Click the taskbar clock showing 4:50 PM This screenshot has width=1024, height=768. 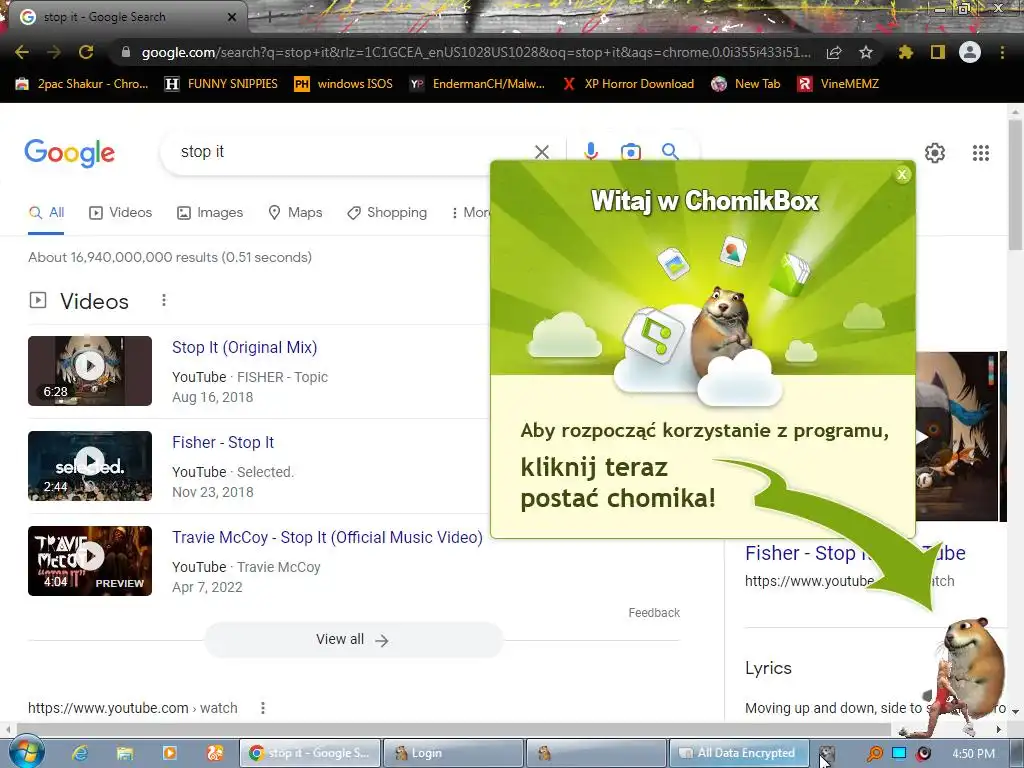(x=973, y=754)
